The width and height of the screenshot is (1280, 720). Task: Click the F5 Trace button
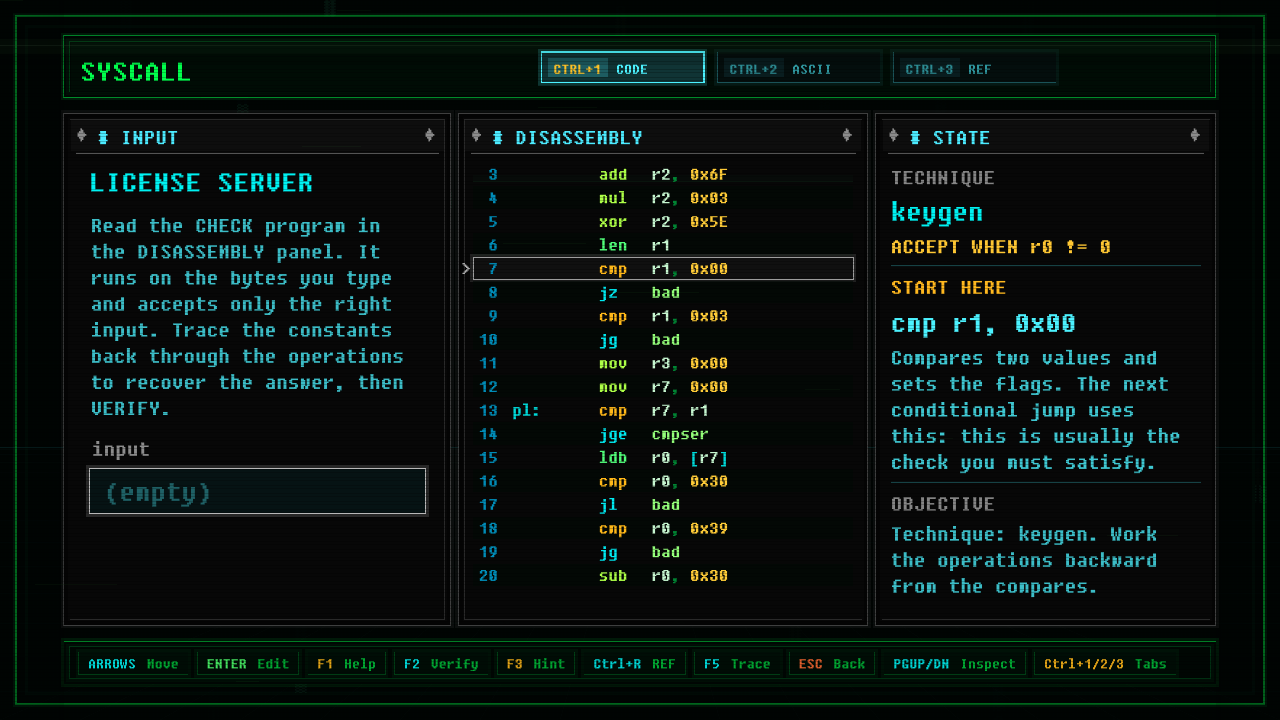coord(737,664)
